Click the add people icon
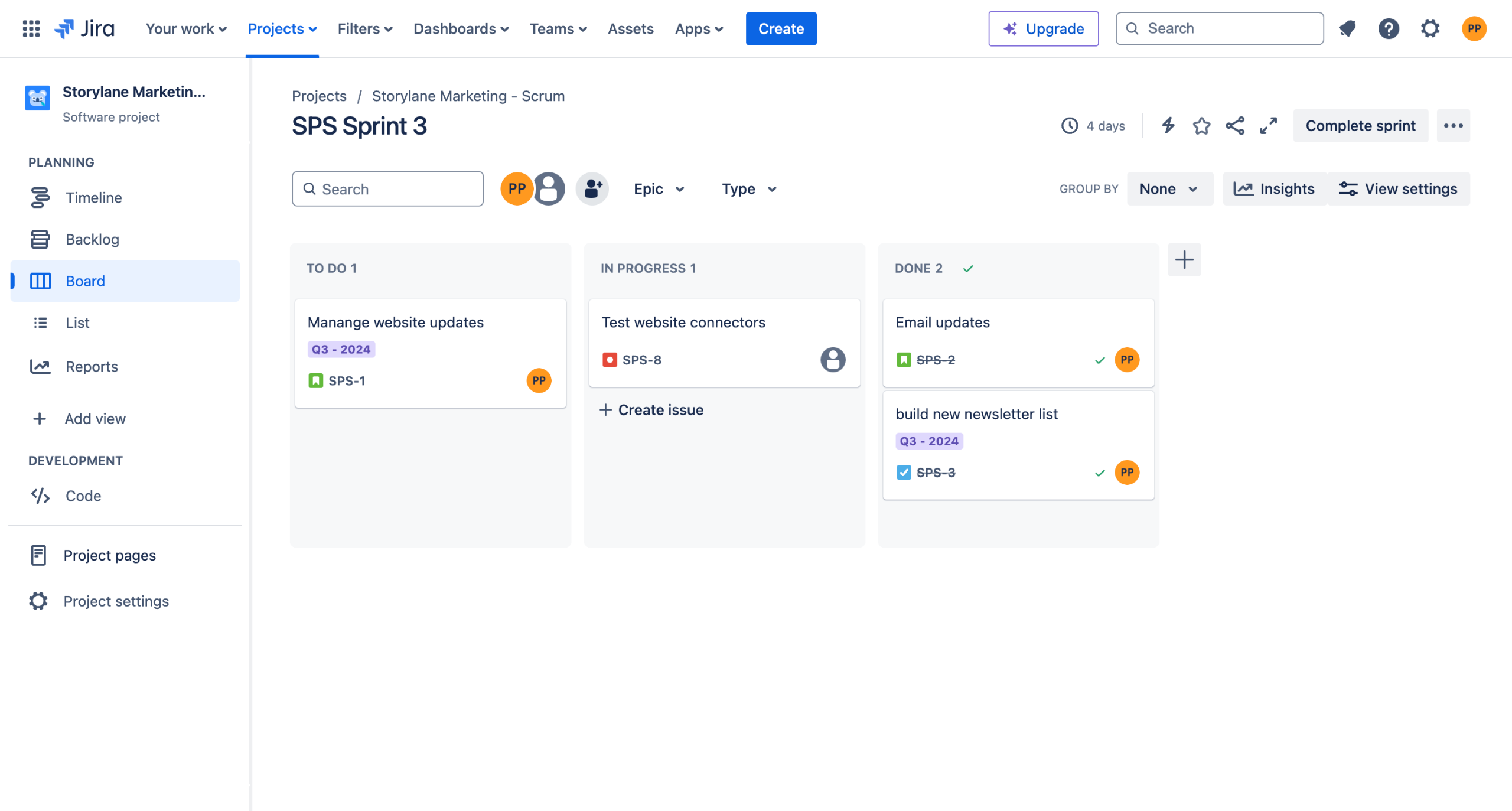Screen dimensions: 1512x811 (592, 189)
